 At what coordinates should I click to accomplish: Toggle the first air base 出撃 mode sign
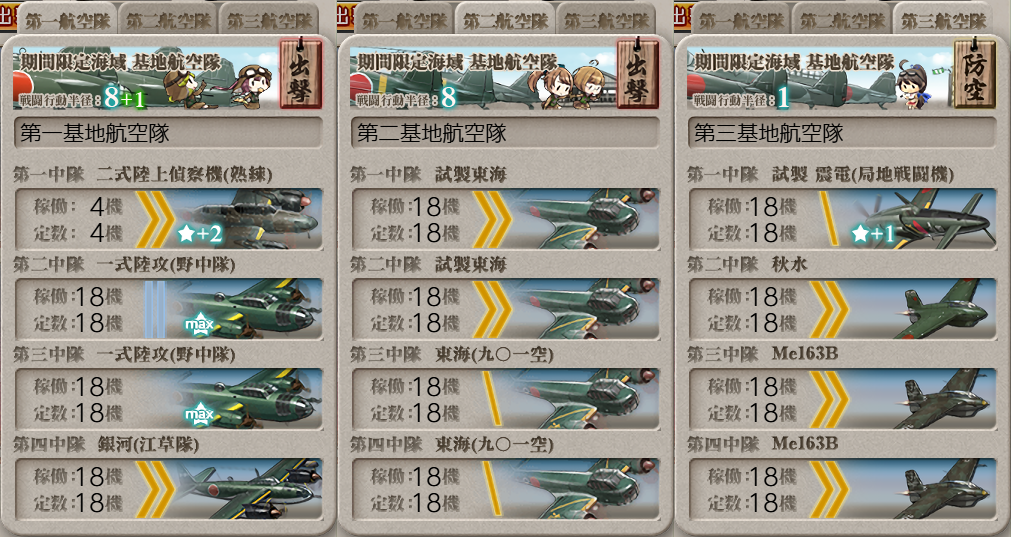coord(300,73)
